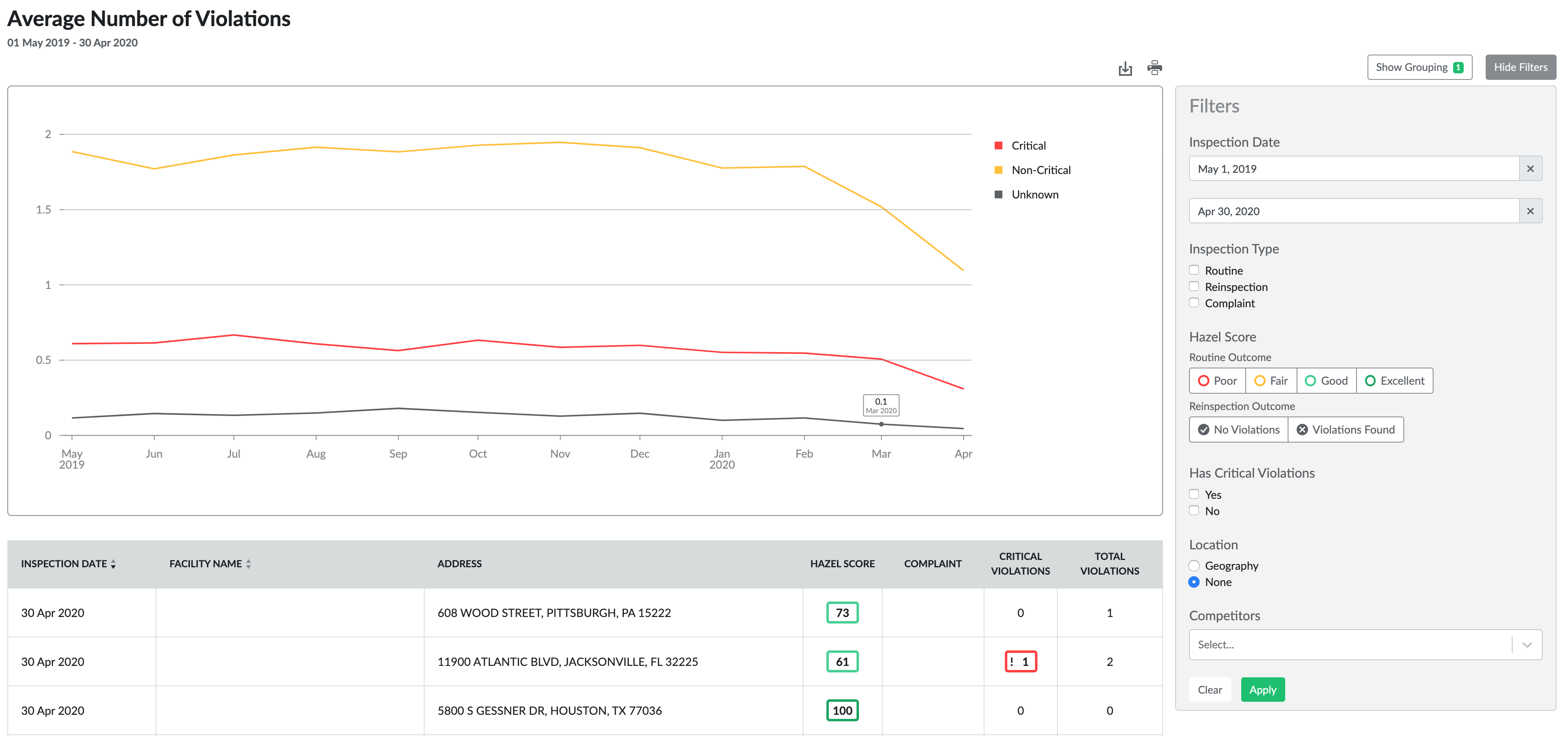The width and height of the screenshot is (1568, 736).
Task: Sort by Facility Name column arrows
Action: point(248,564)
